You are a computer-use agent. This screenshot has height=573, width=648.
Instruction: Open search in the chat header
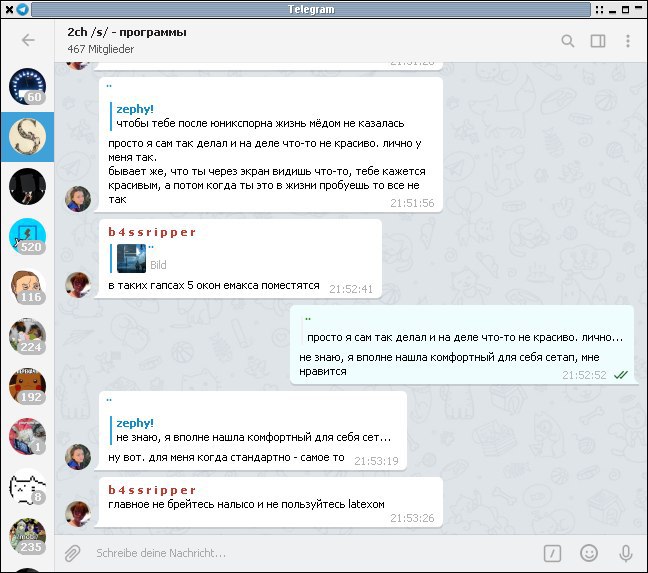tap(568, 41)
